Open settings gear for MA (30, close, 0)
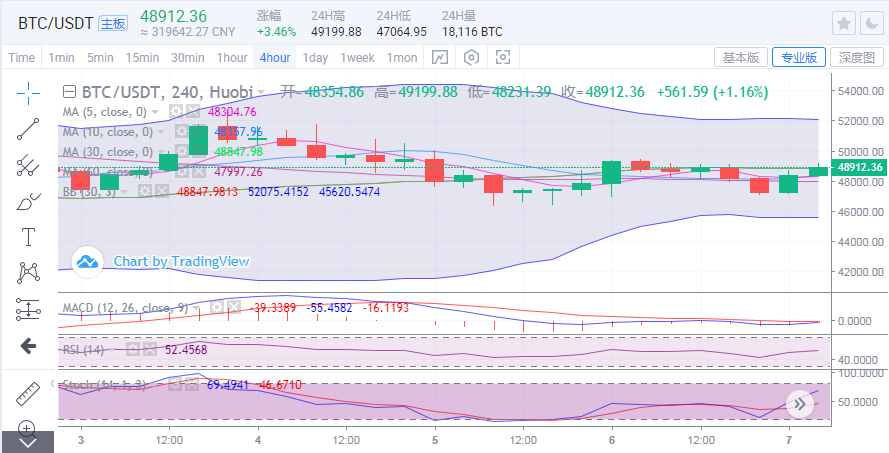The image size is (889, 453). click(x=181, y=151)
